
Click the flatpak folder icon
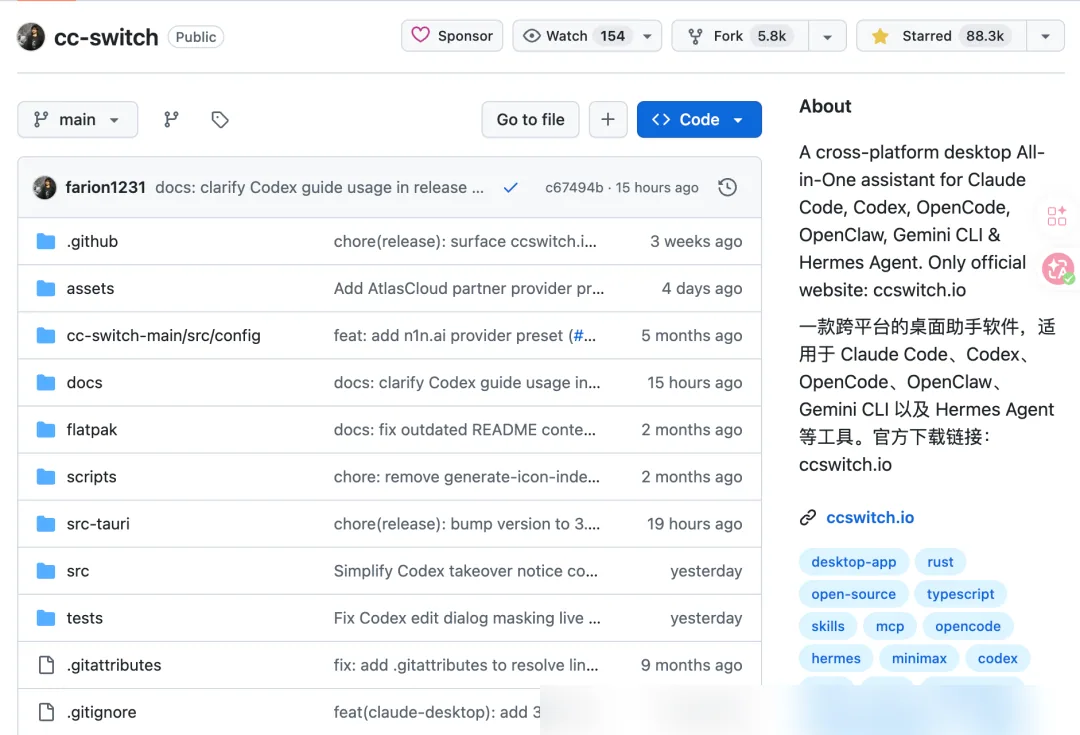coord(45,430)
